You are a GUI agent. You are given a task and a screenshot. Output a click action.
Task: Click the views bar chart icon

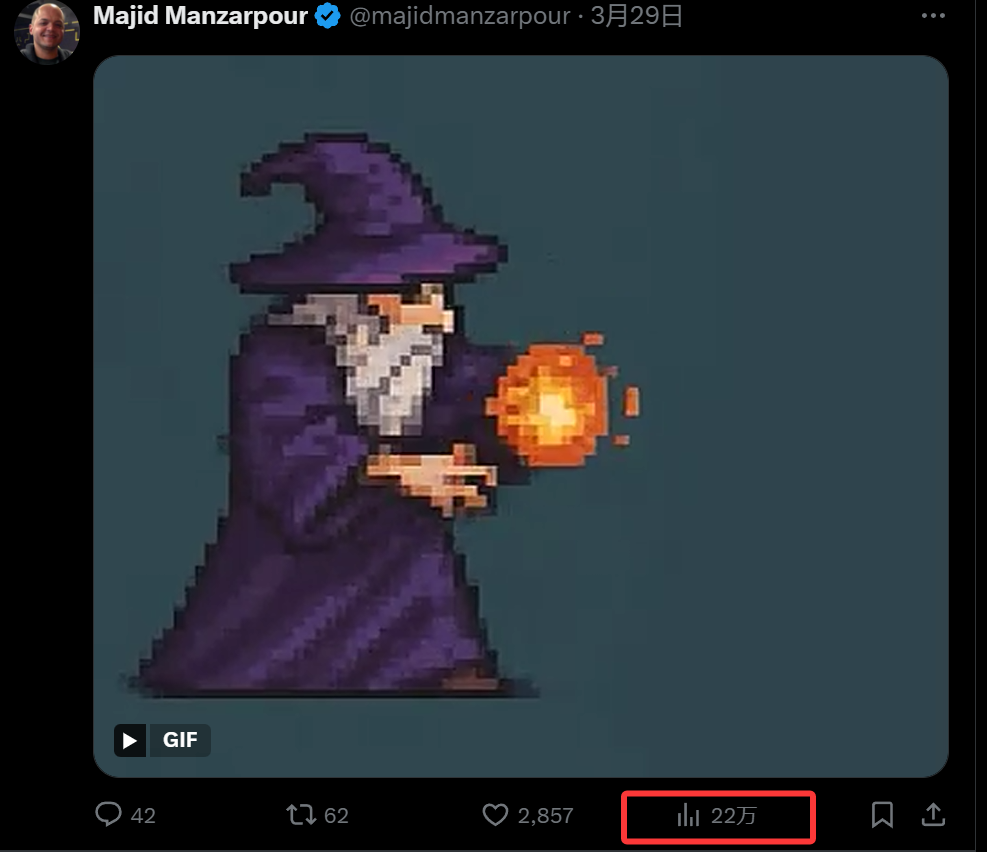tap(689, 816)
